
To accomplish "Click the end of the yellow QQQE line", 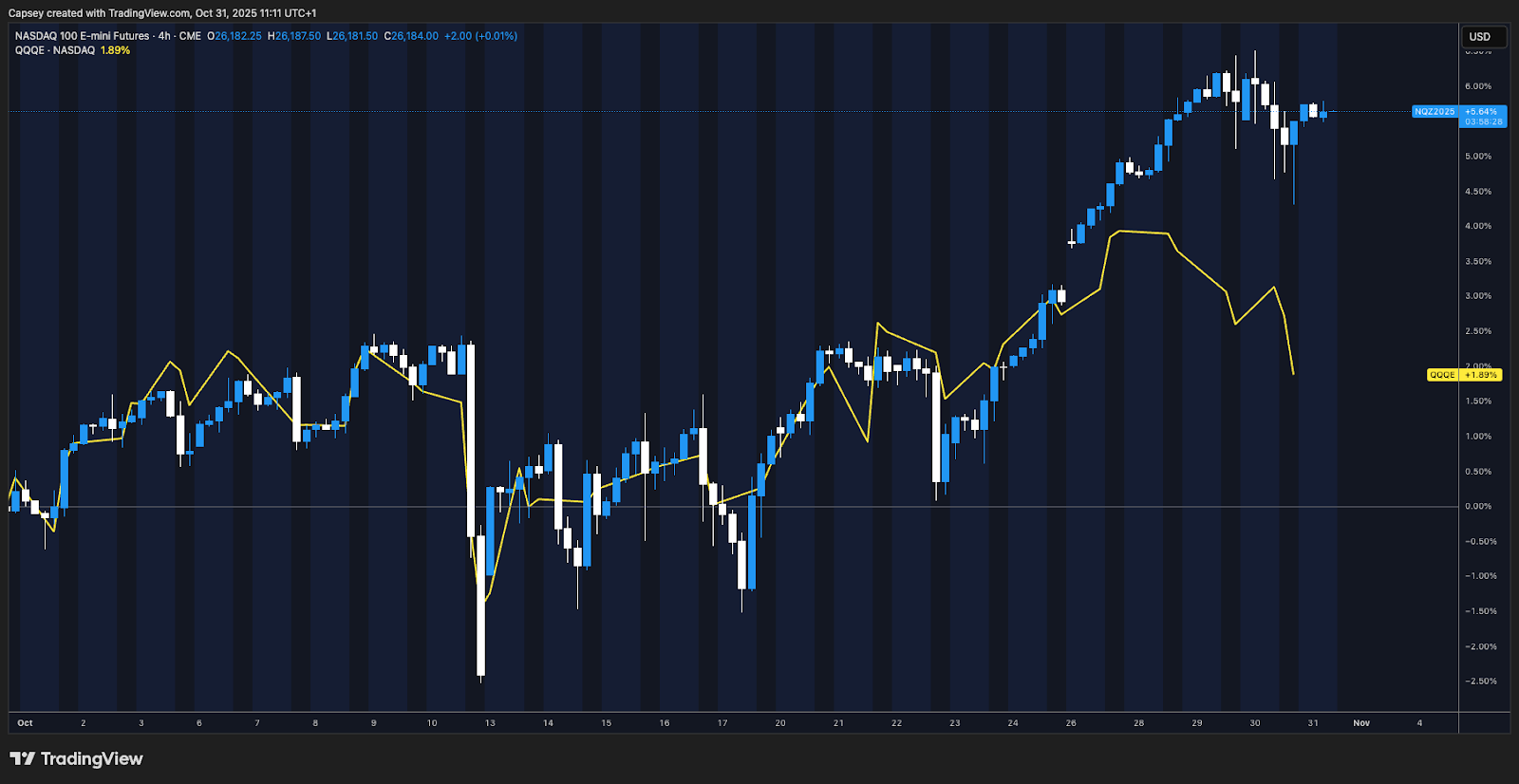I will tap(1293, 373).
